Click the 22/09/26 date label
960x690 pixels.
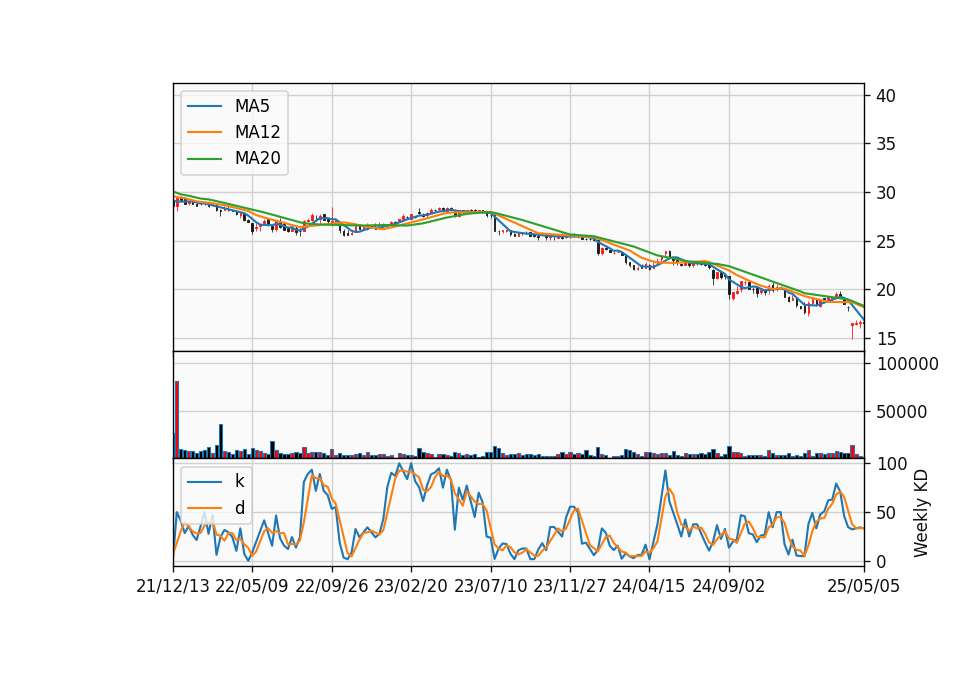(332, 586)
